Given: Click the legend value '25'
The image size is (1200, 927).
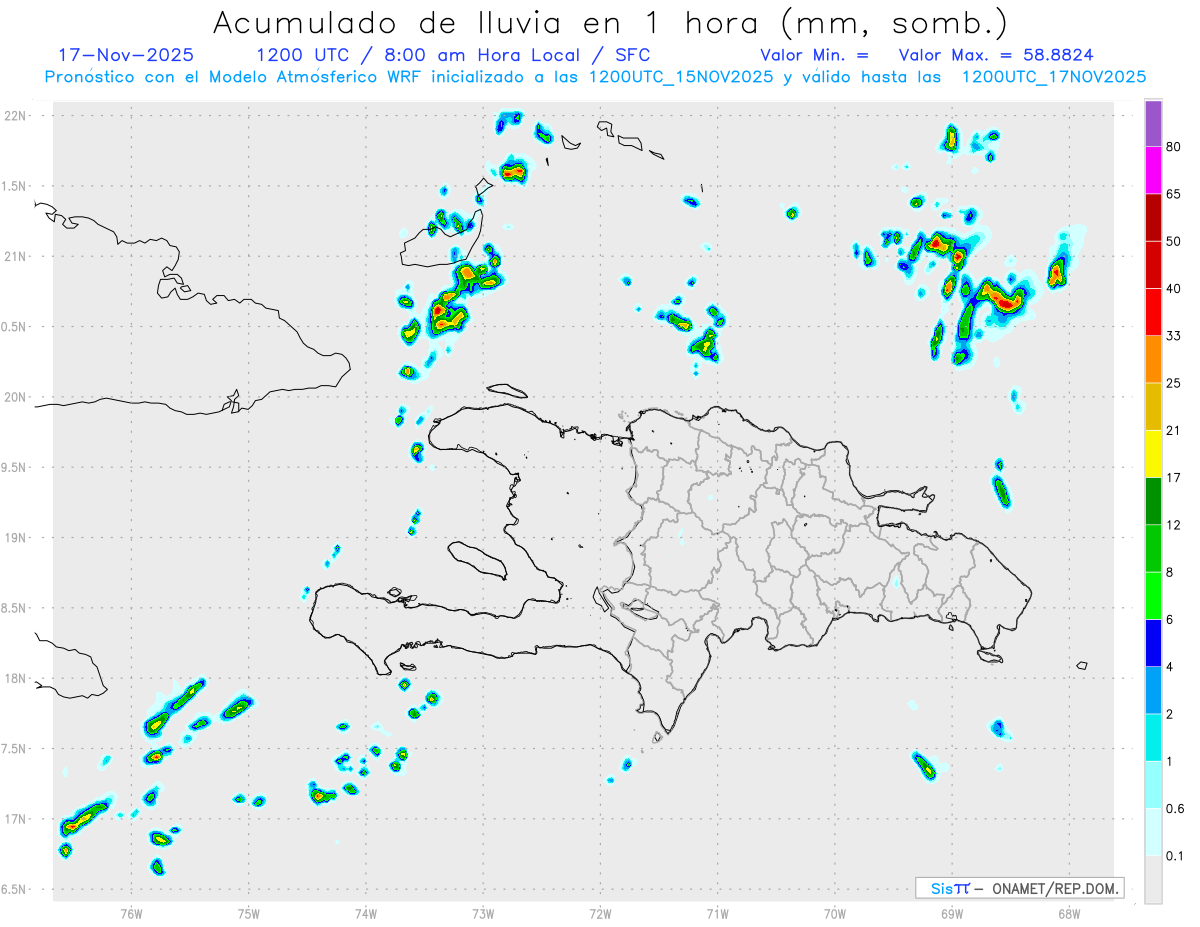Looking at the screenshot, I should click(1174, 383).
